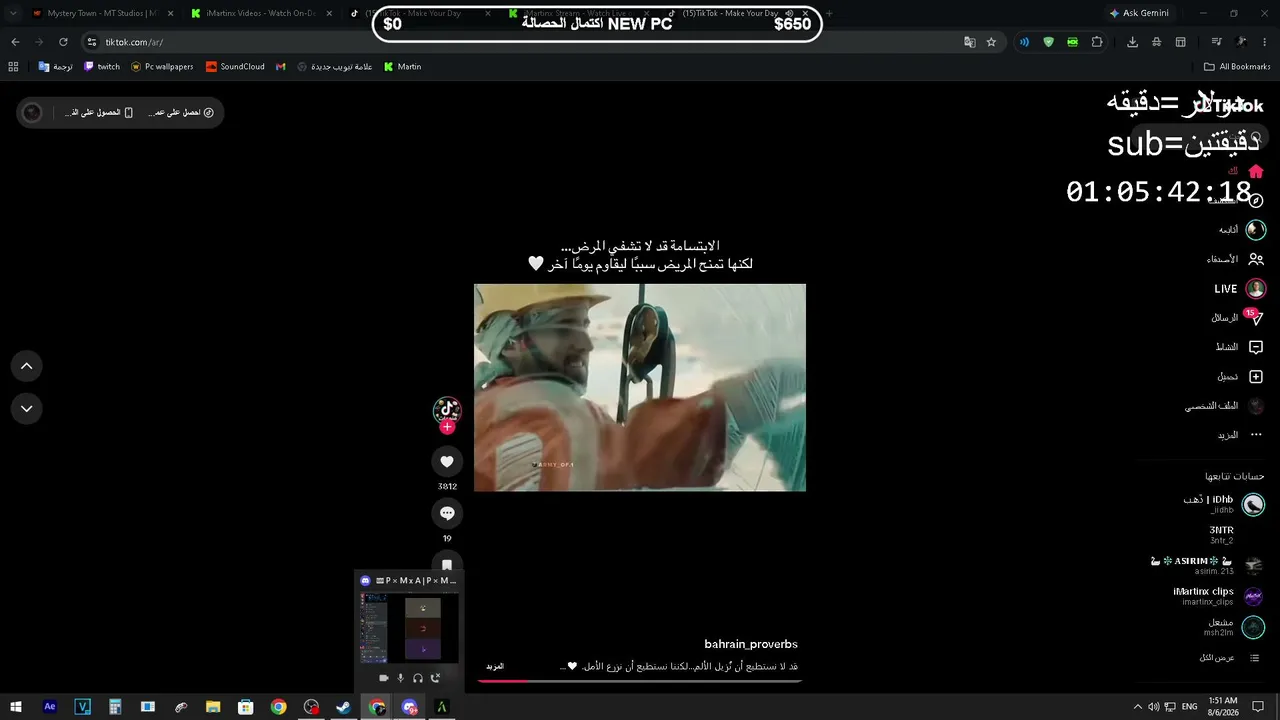
Task: Open the Pc wallpapers bookmark
Action: [x=162, y=67]
